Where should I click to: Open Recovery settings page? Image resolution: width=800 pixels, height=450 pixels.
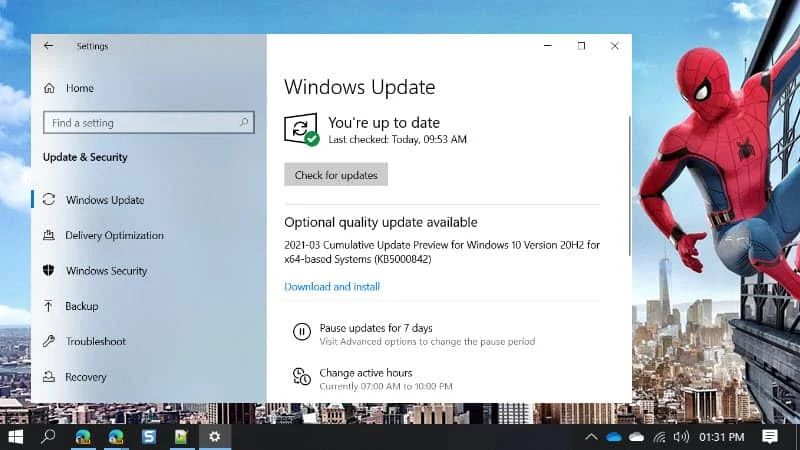point(86,377)
